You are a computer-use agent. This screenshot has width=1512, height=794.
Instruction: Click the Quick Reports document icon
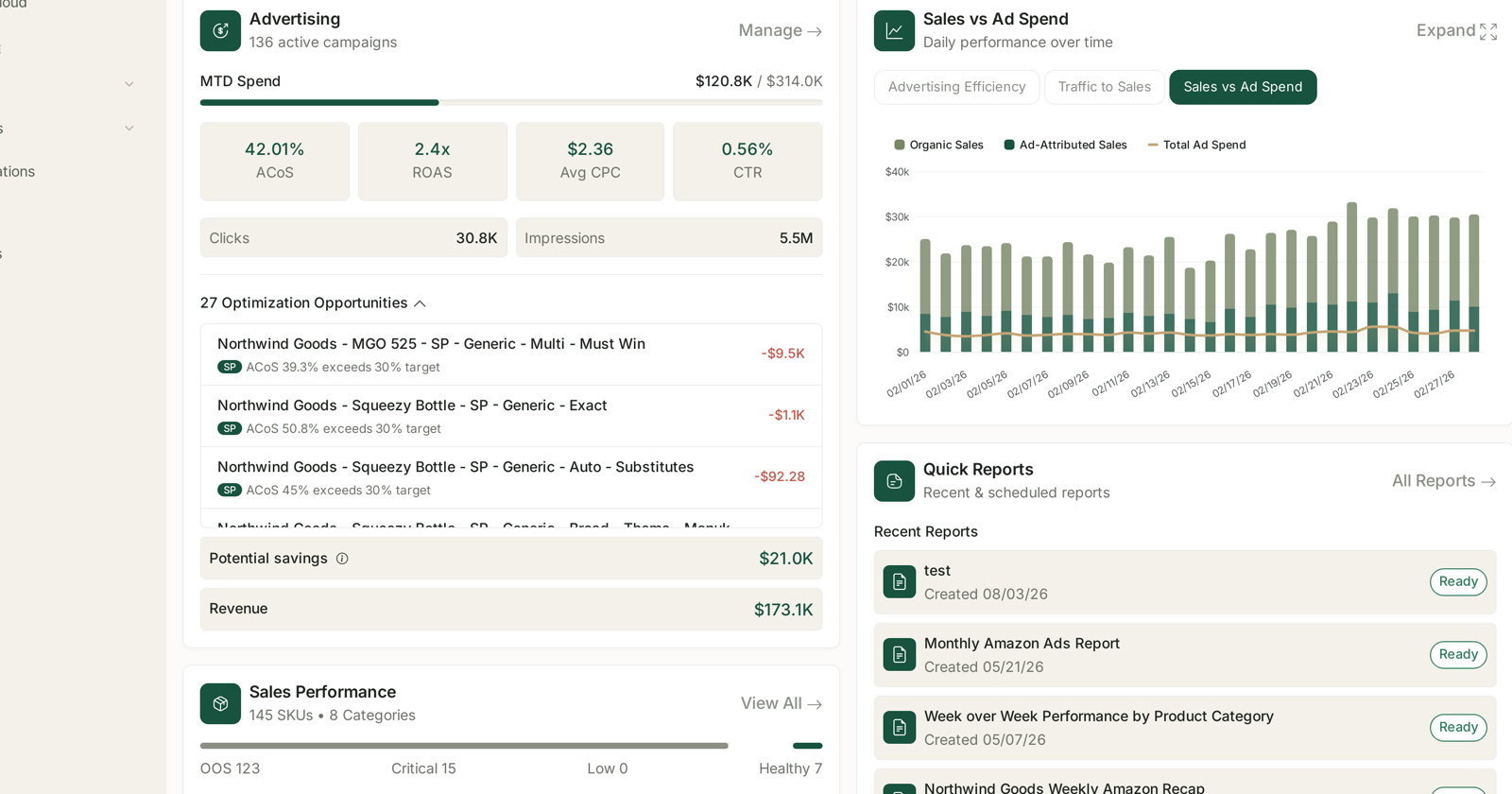coord(894,481)
